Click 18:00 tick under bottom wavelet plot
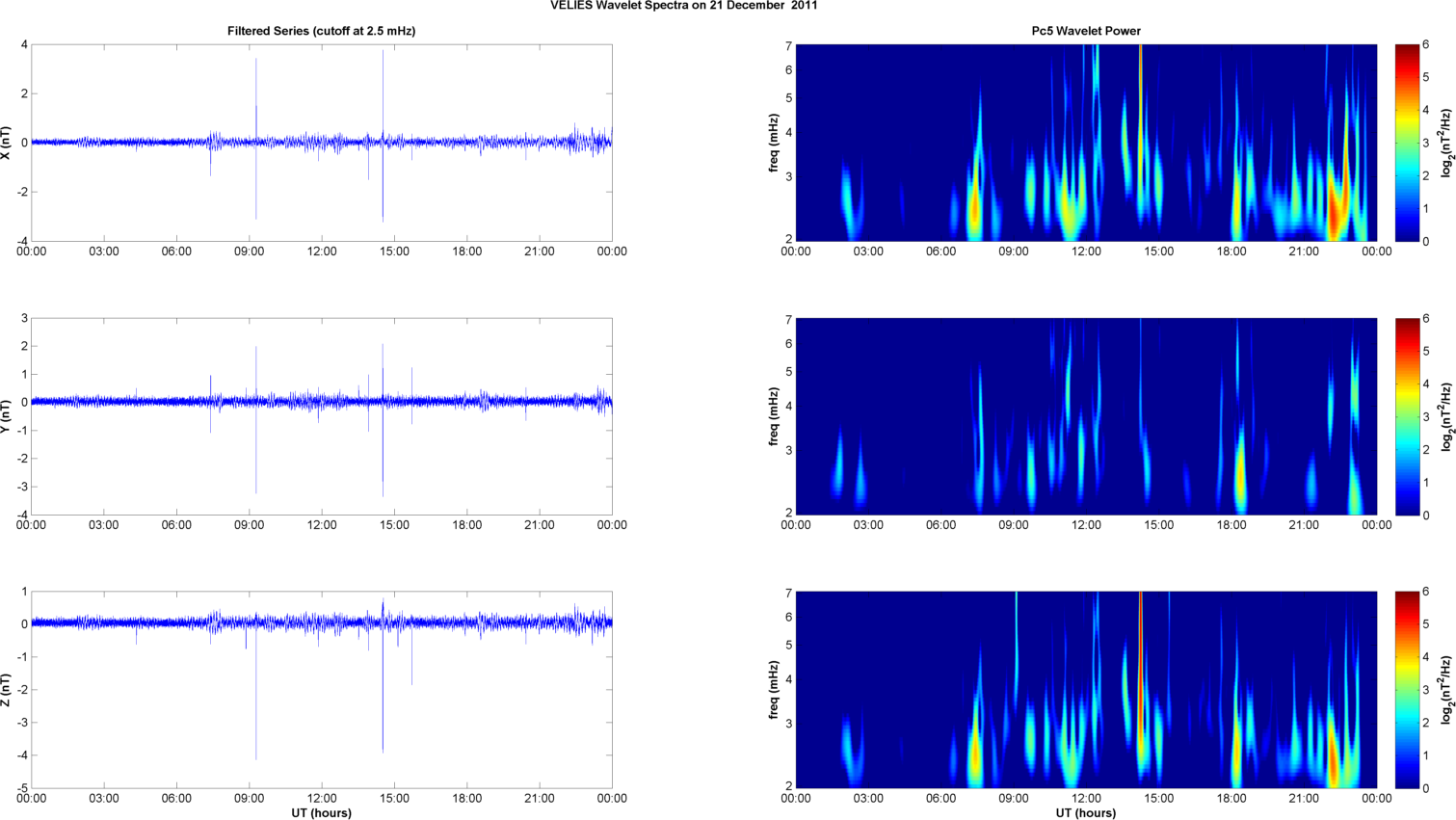Image resolution: width=1456 pixels, height=820 pixels. point(1231,799)
